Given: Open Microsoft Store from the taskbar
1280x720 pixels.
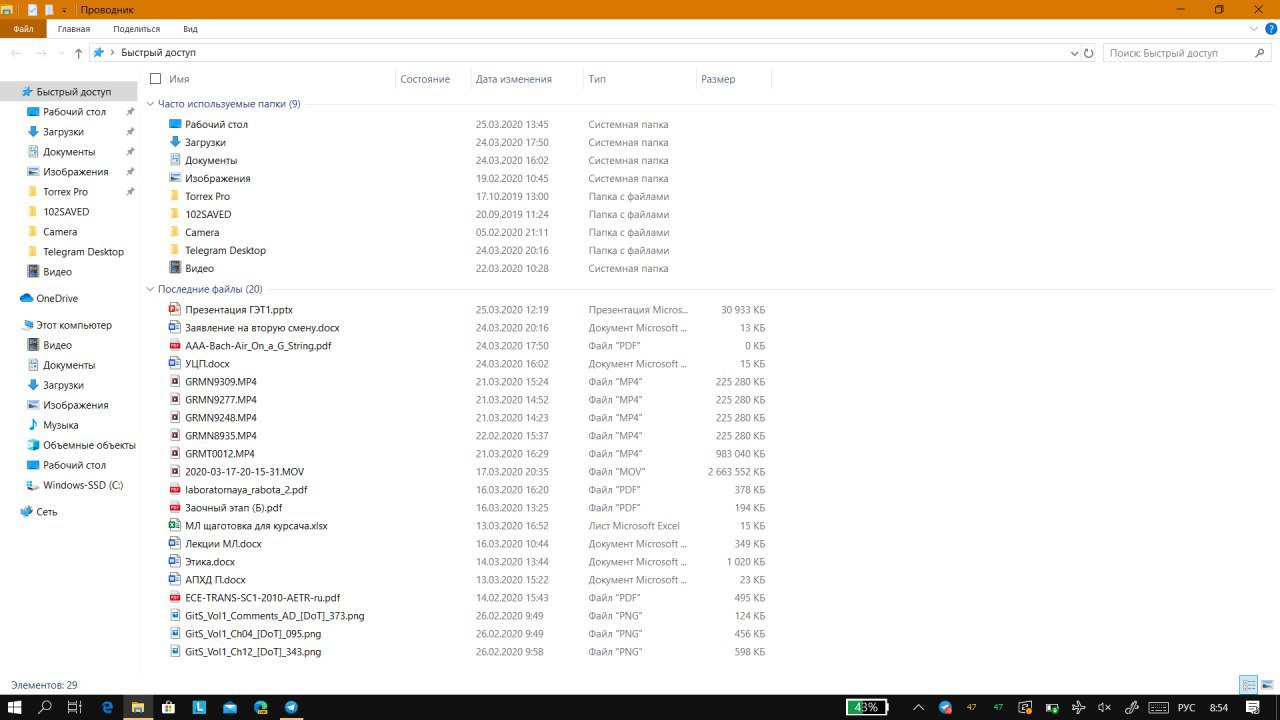Looking at the screenshot, I should click(x=169, y=707).
